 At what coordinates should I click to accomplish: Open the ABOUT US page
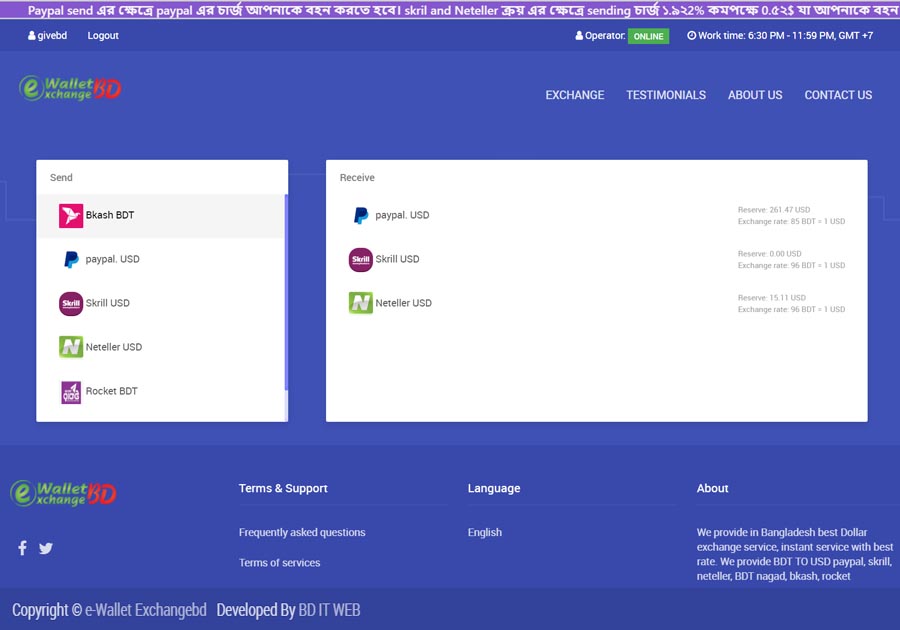(755, 95)
